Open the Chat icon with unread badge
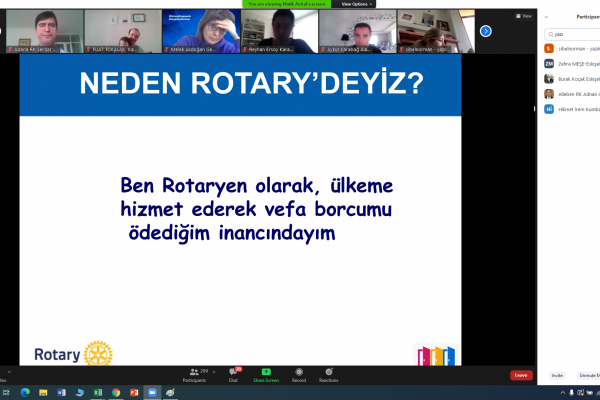The height and width of the screenshot is (400, 600). tap(233, 372)
